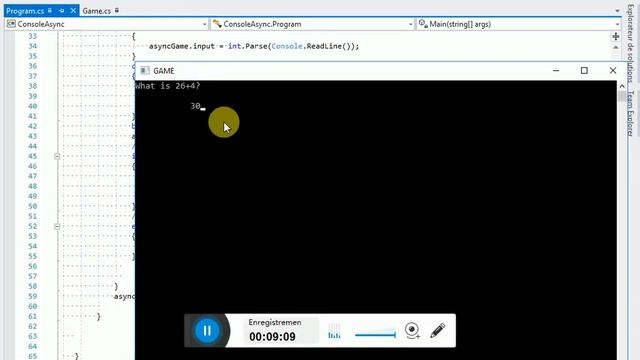Open the Explorateur de solutions side panel
Viewport: 640px width, 360px height.
(631, 43)
